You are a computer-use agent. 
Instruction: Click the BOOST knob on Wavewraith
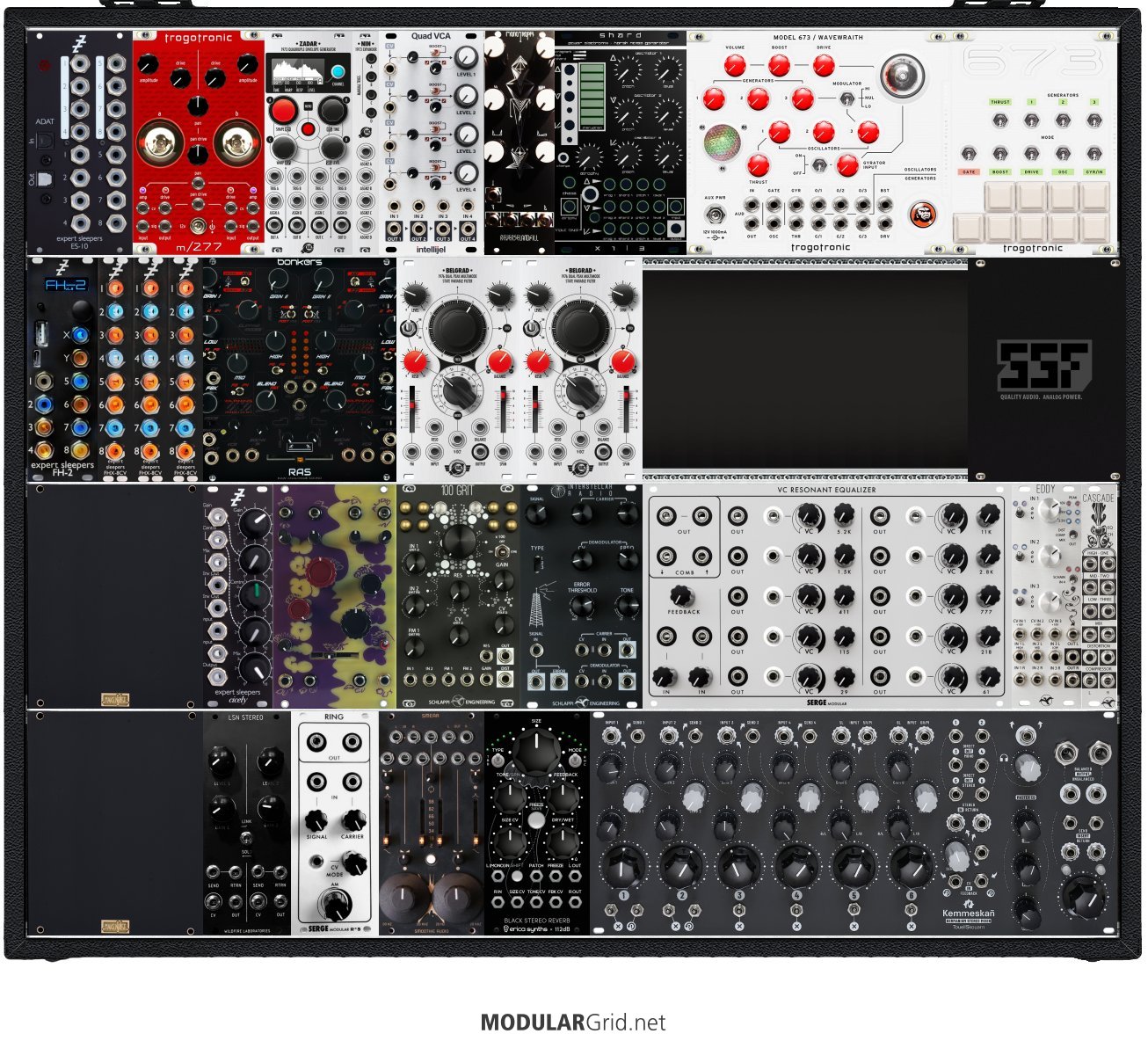(779, 66)
